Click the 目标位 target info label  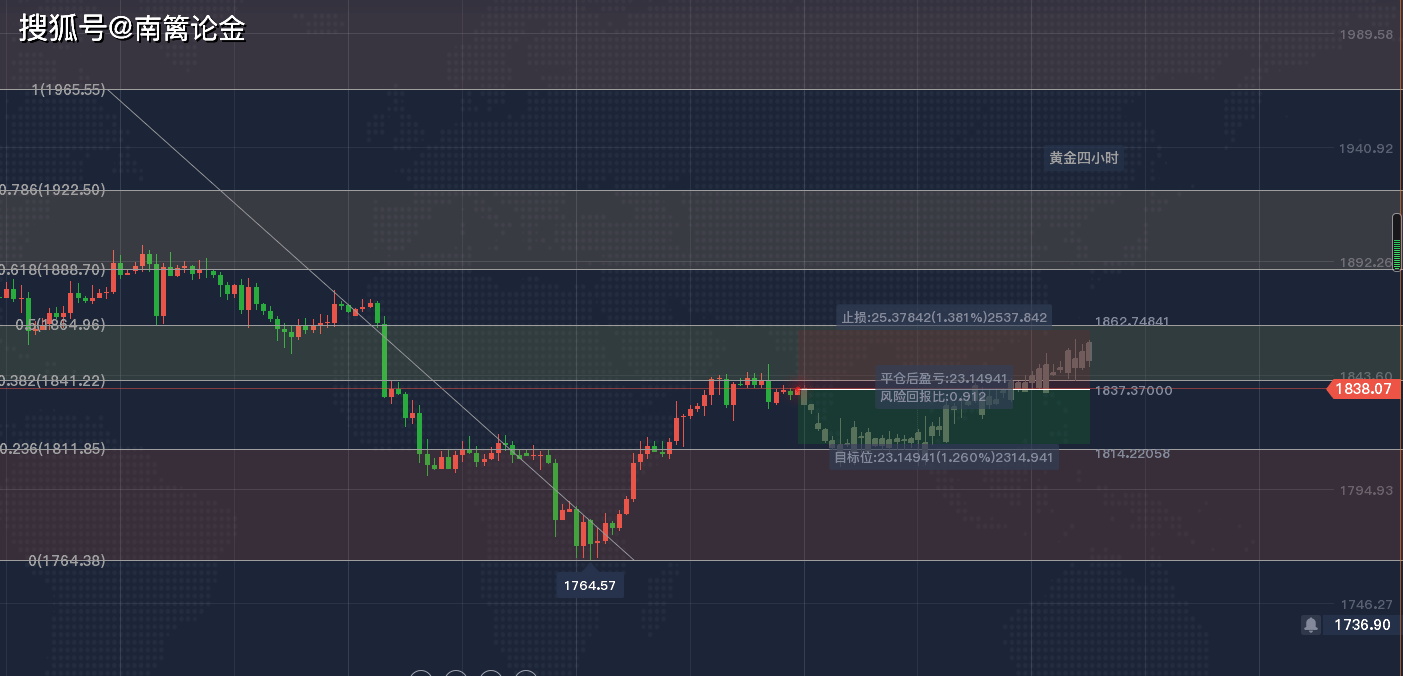[x=943, y=457]
